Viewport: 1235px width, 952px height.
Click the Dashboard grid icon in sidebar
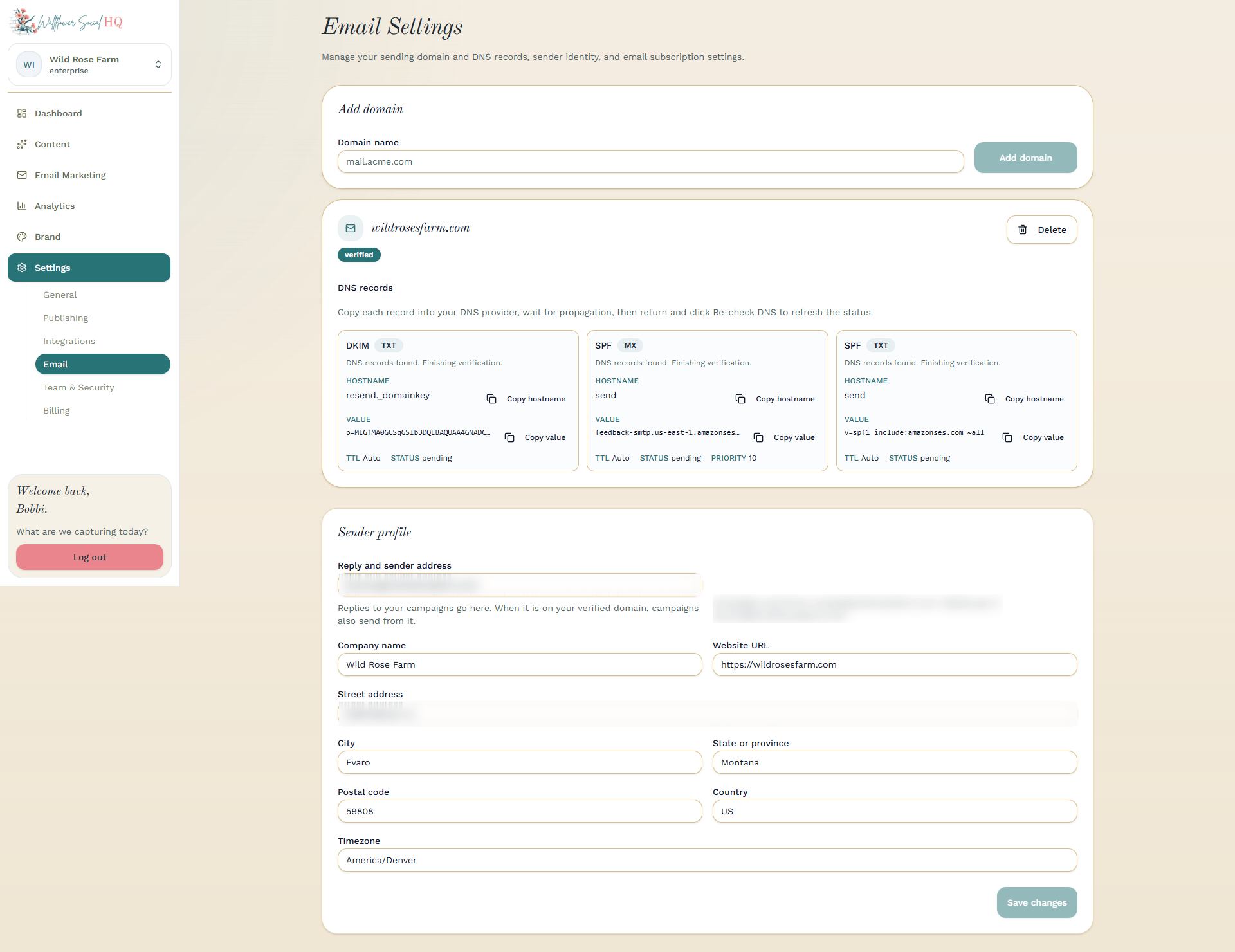(22, 113)
